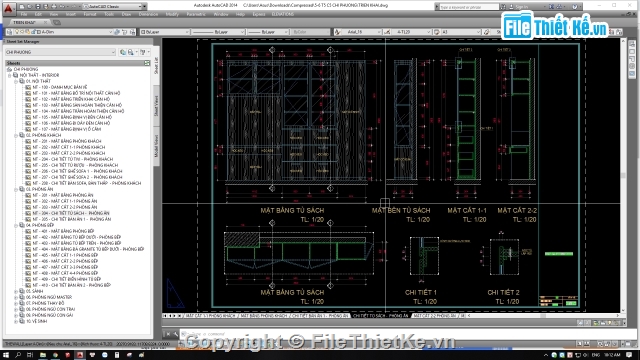This screenshot has height=360, width=640.
Task: Collapse the 02. PHÒNG KHÁCH subset
Action: 16,135
